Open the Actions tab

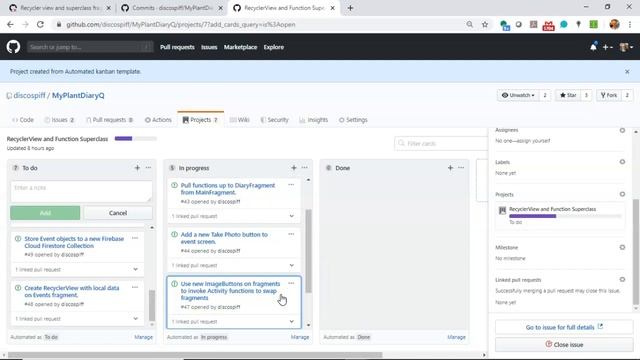[158, 120]
